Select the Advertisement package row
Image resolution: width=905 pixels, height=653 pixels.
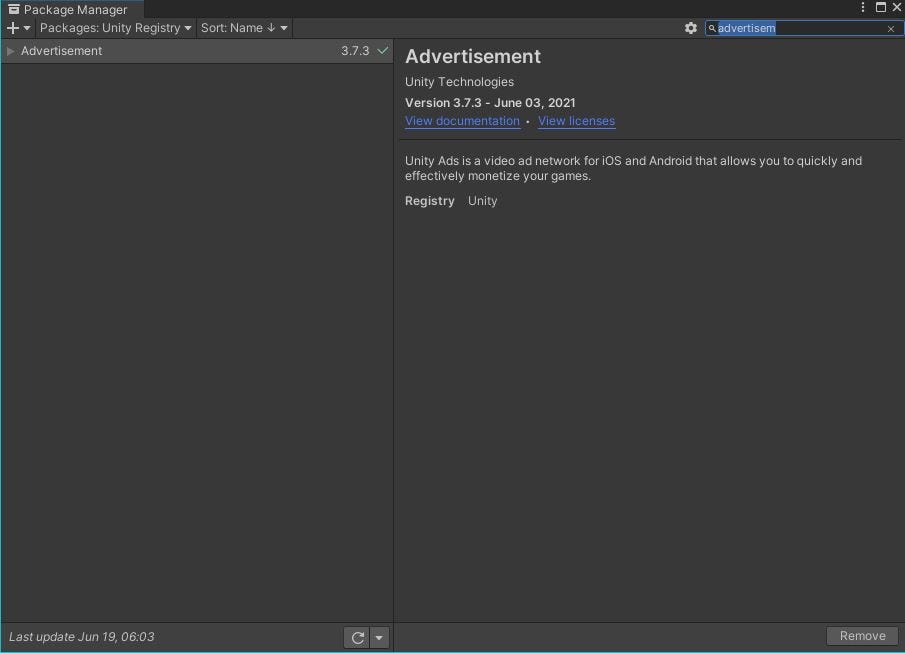pos(197,51)
